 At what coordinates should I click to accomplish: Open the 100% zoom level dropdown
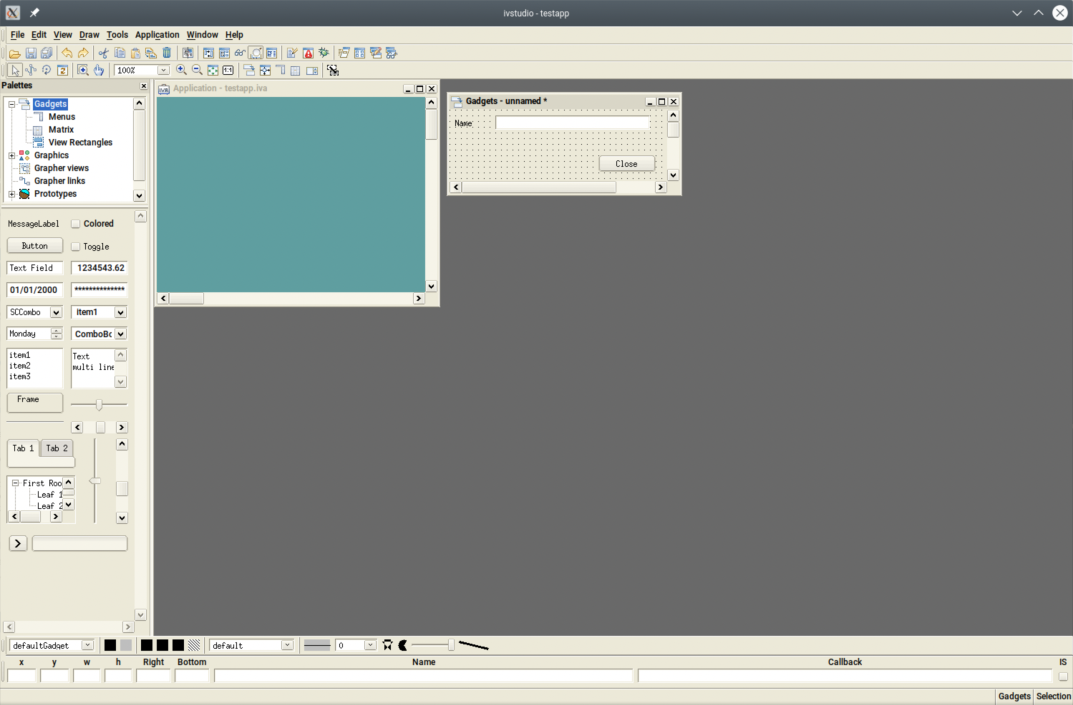(163, 71)
